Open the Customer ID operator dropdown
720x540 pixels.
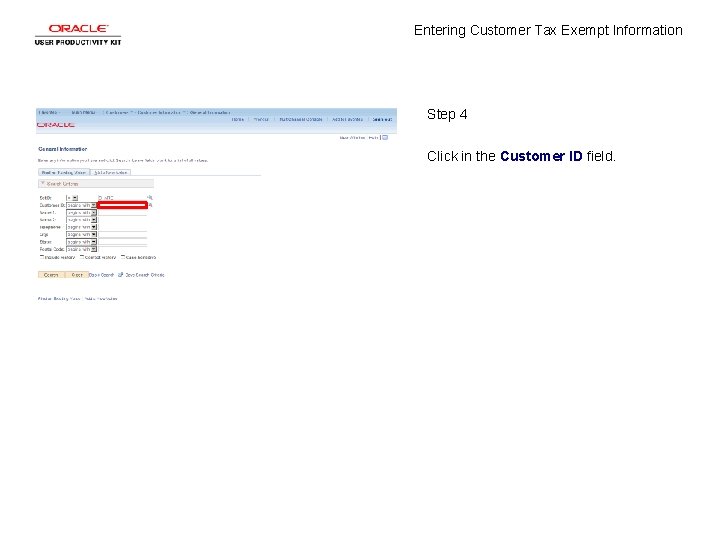81,205
